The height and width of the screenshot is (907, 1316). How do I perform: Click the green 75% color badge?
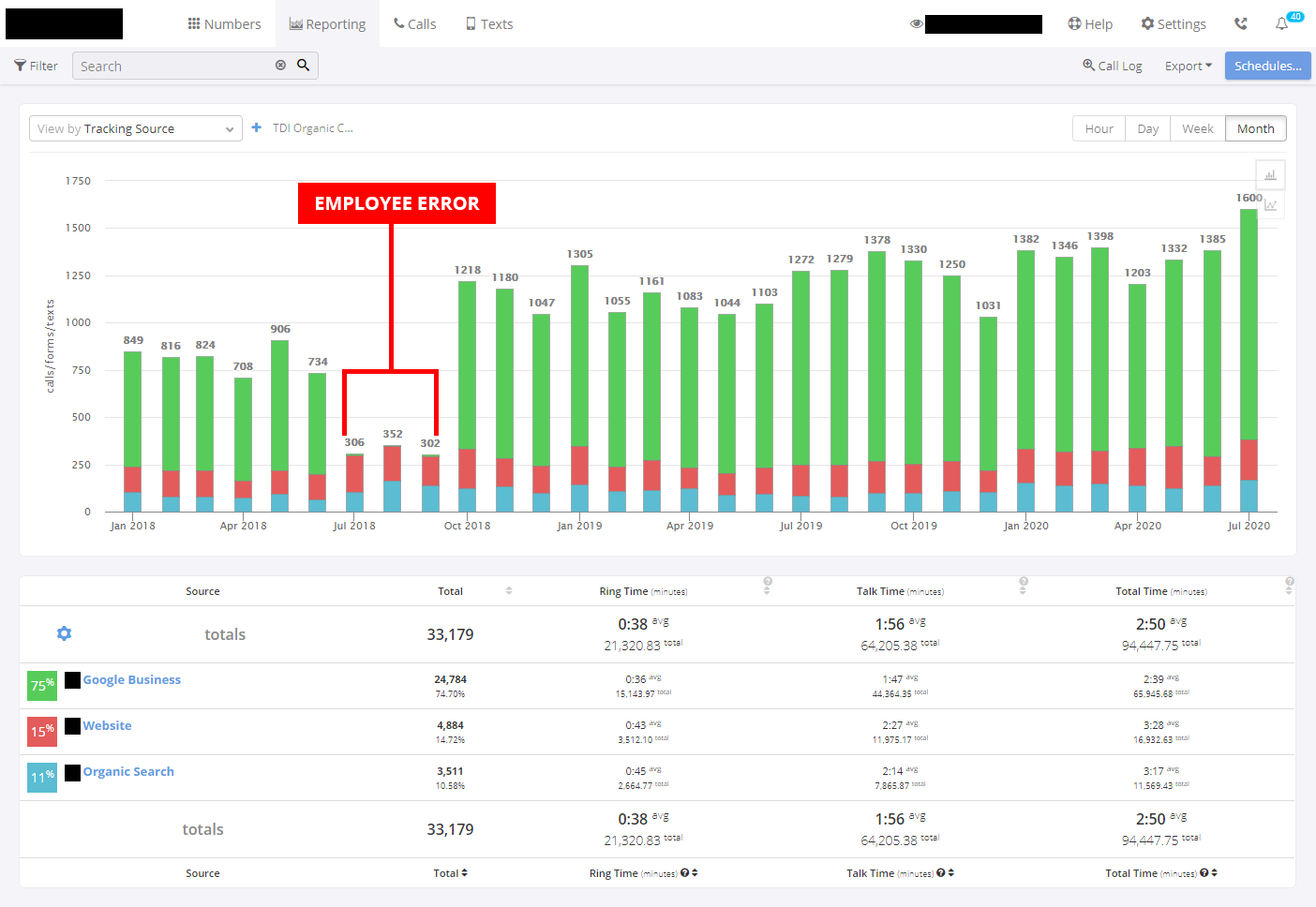pos(42,686)
